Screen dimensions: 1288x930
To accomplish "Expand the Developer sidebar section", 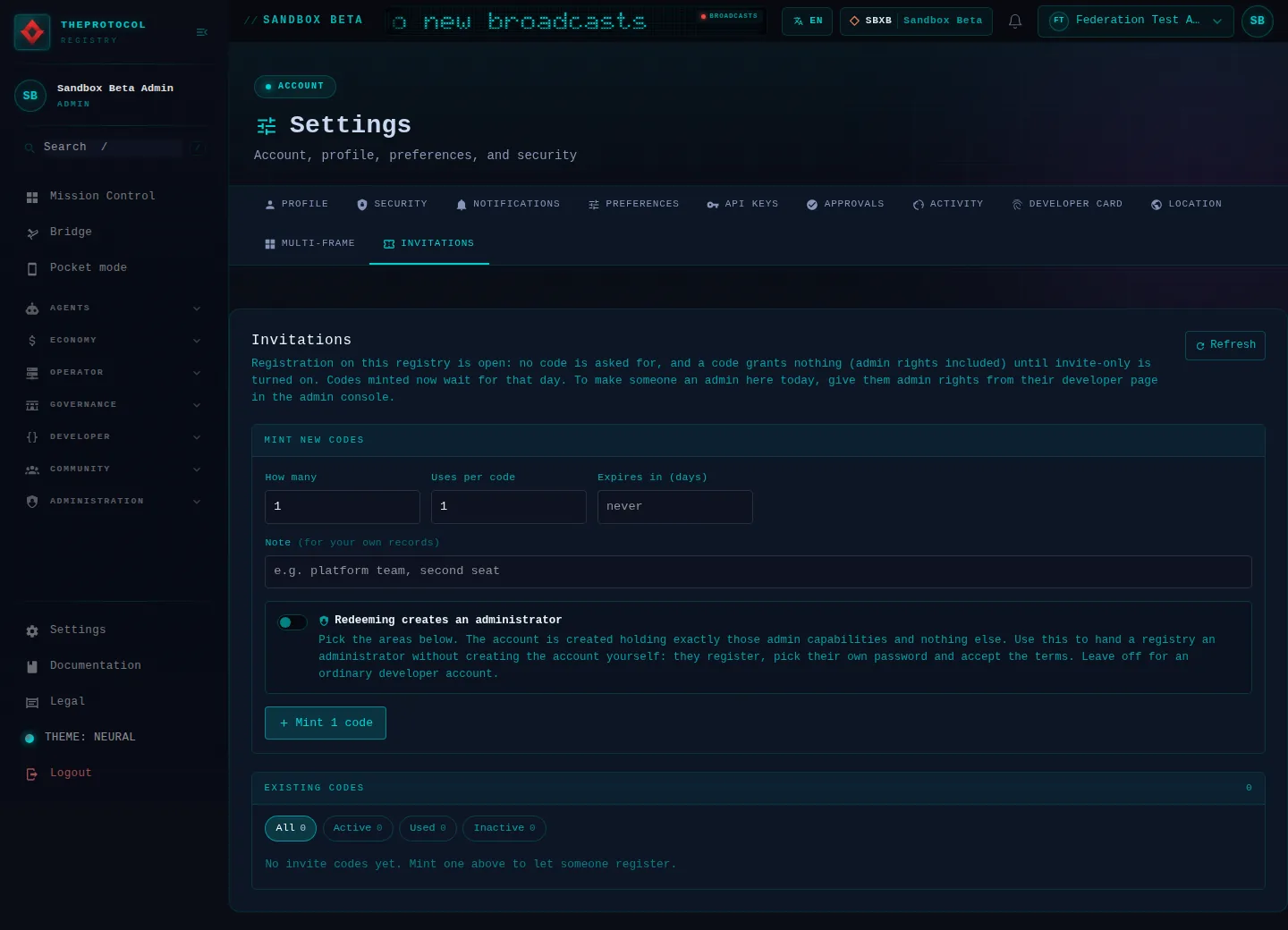I will coord(114,436).
